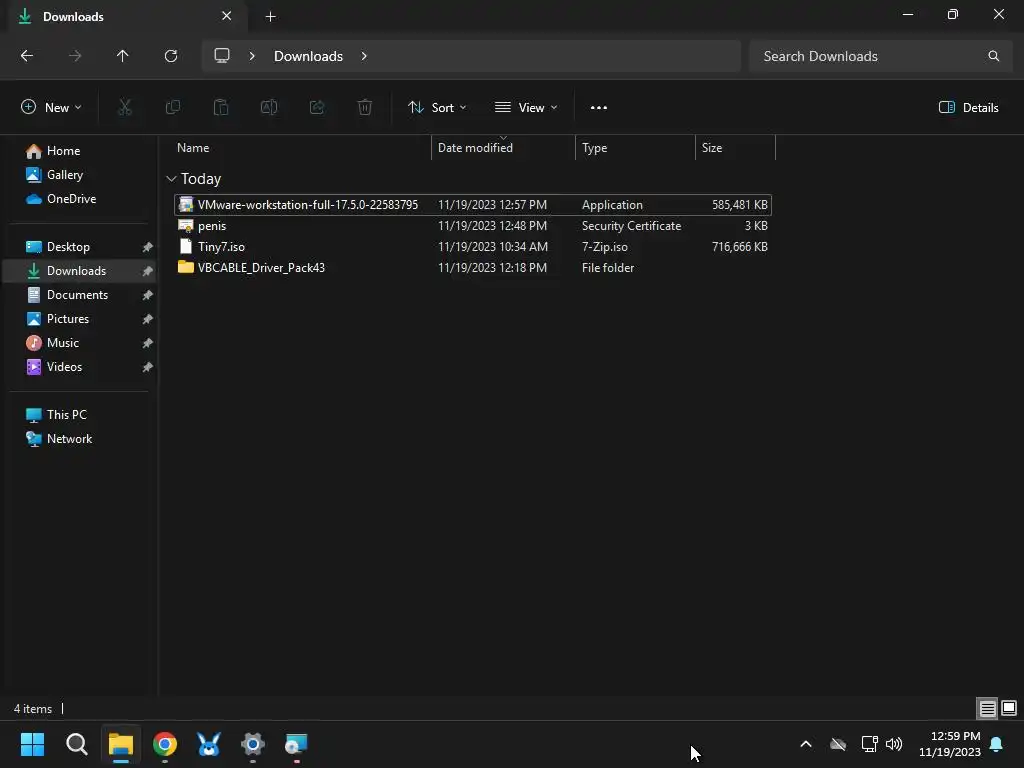Select the Tiny7.iso file

click(x=473, y=247)
